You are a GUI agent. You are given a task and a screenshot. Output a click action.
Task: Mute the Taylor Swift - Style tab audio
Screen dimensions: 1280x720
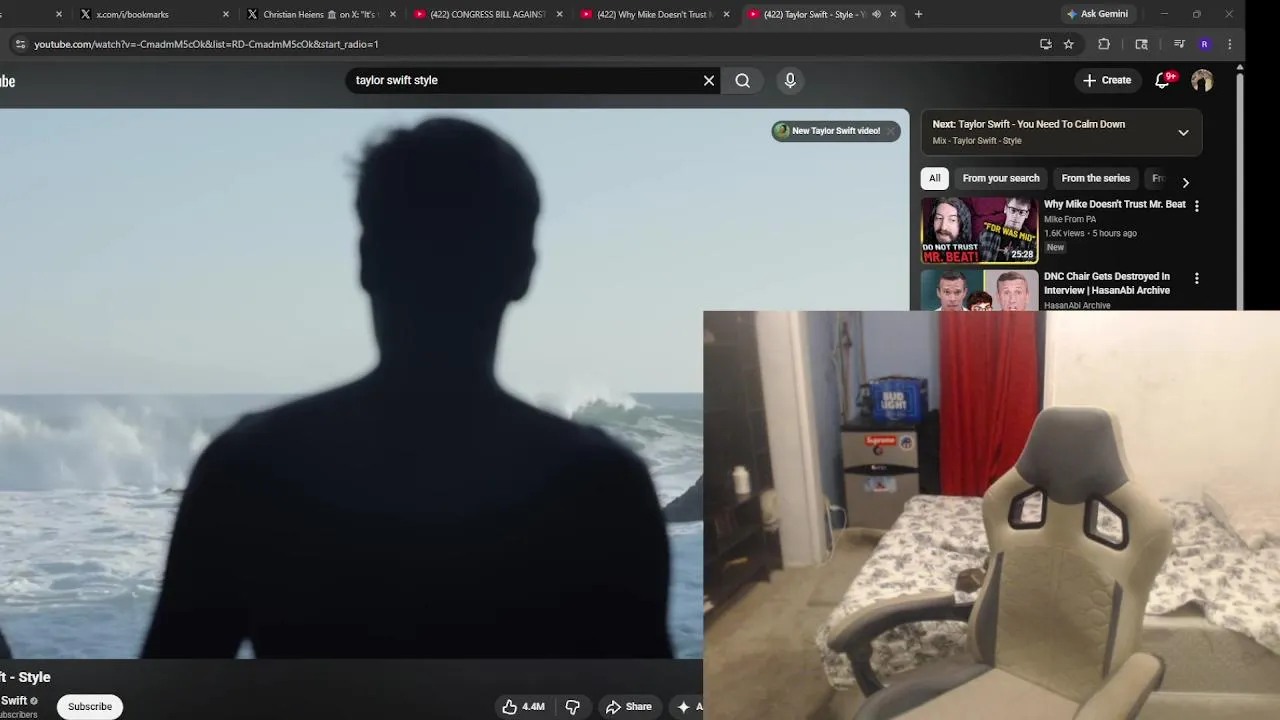pyautogui.click(x=876, y=14)
